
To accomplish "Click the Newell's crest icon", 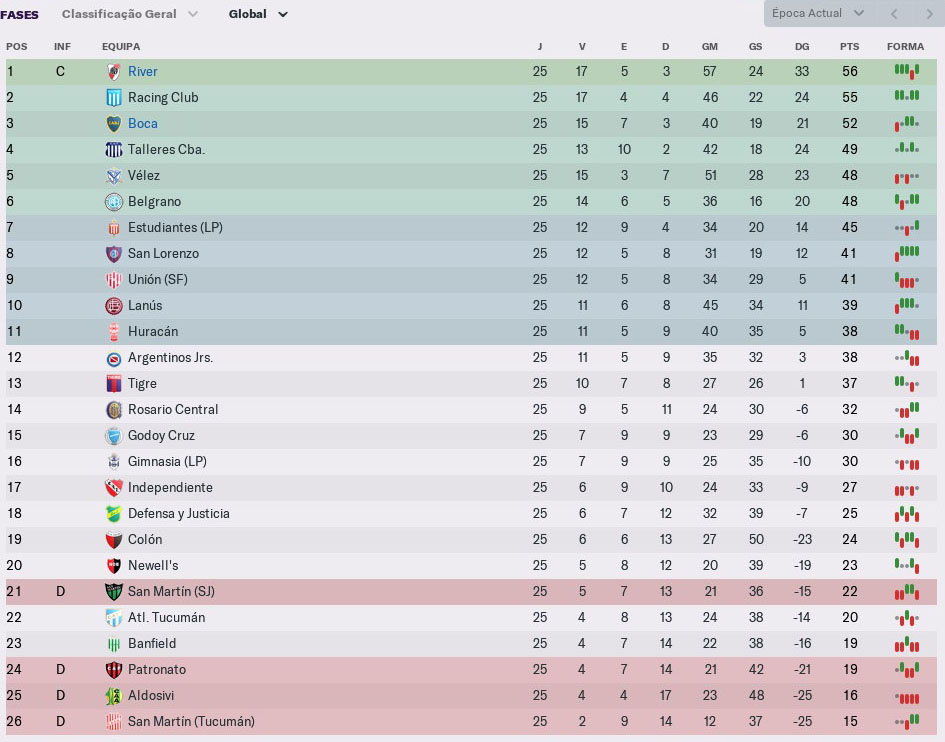I will [113, 565].
